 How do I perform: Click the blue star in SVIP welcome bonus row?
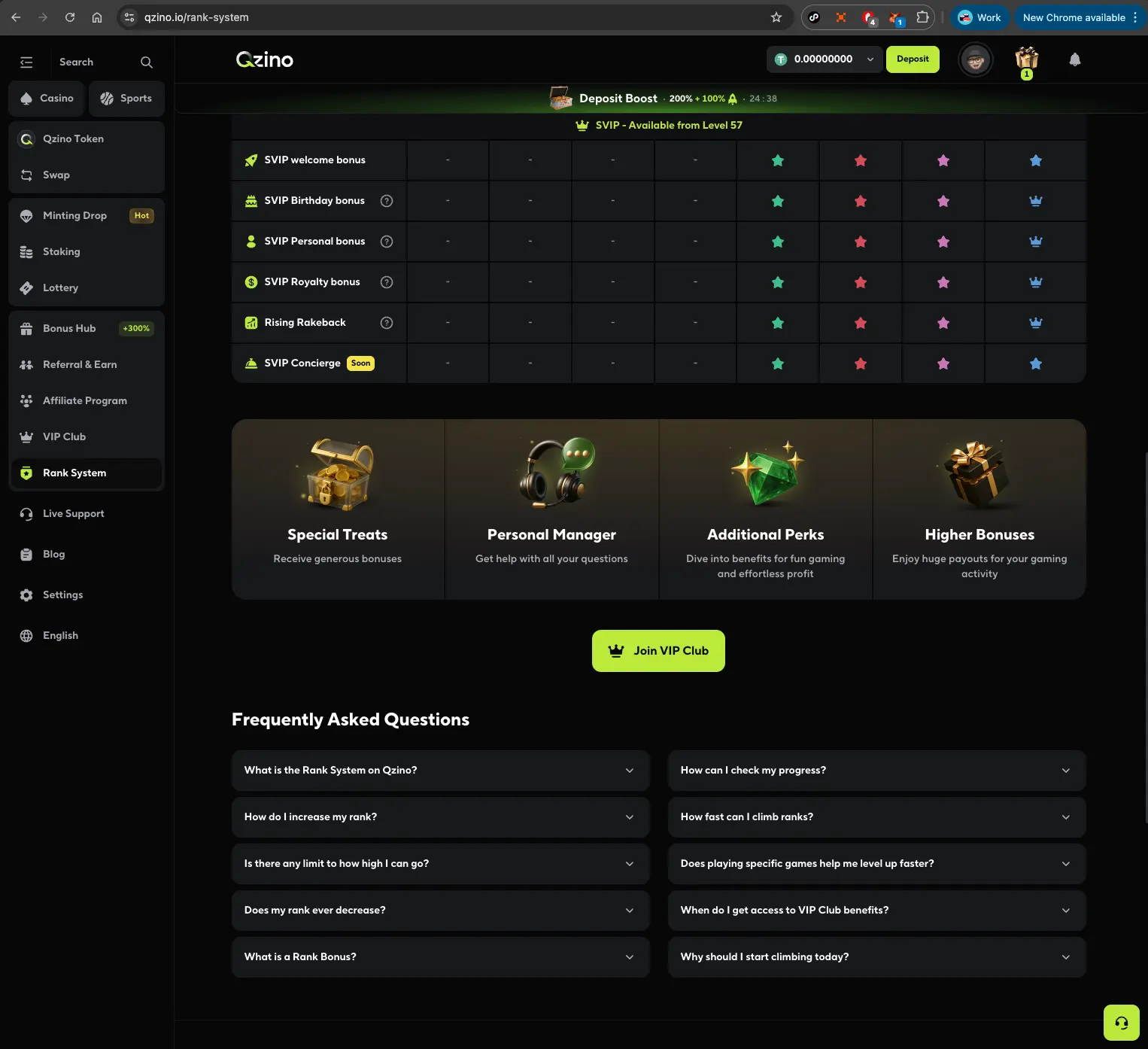(x=1036, y=160)
